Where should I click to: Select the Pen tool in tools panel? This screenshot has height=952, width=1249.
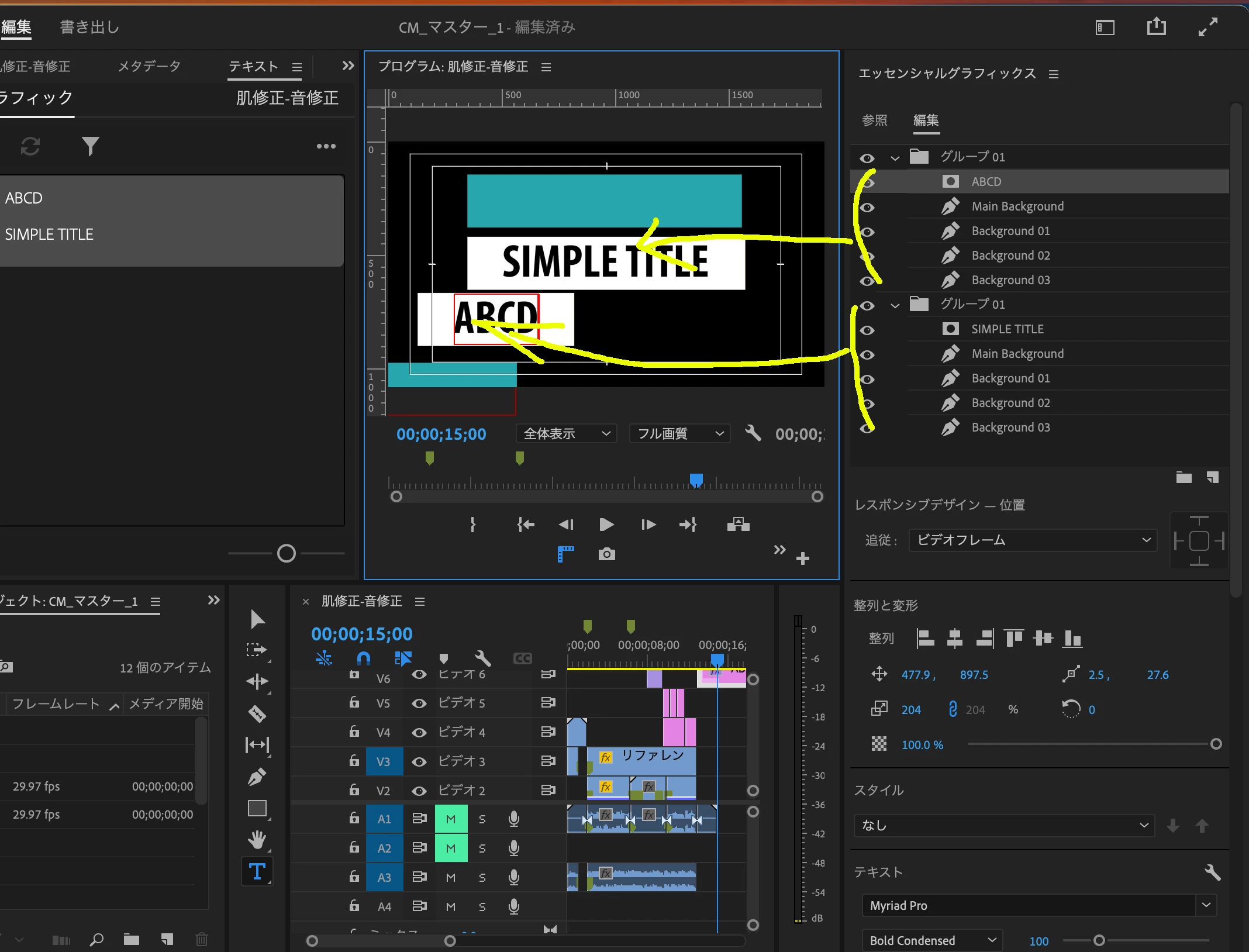tap(257, 777)
